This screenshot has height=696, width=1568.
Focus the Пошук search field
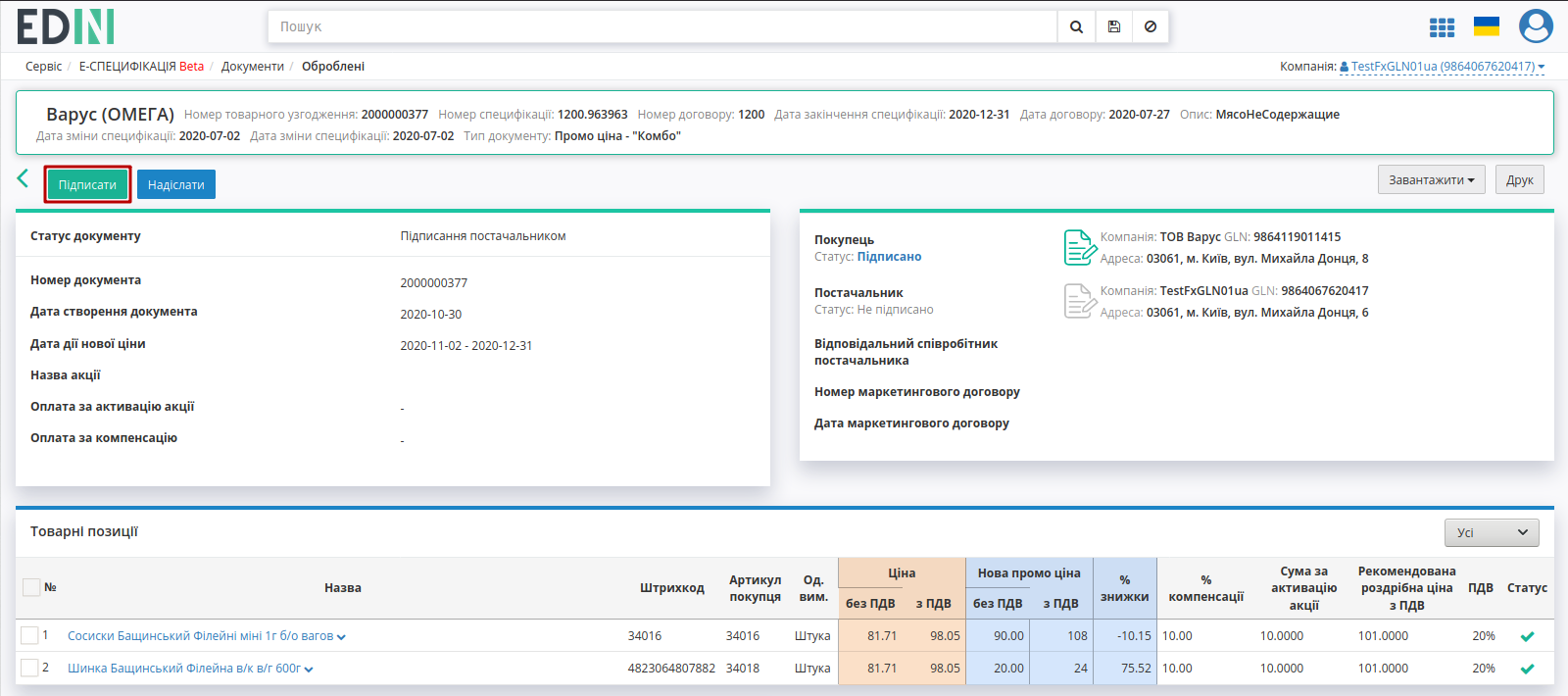click(x=662, y=26)
